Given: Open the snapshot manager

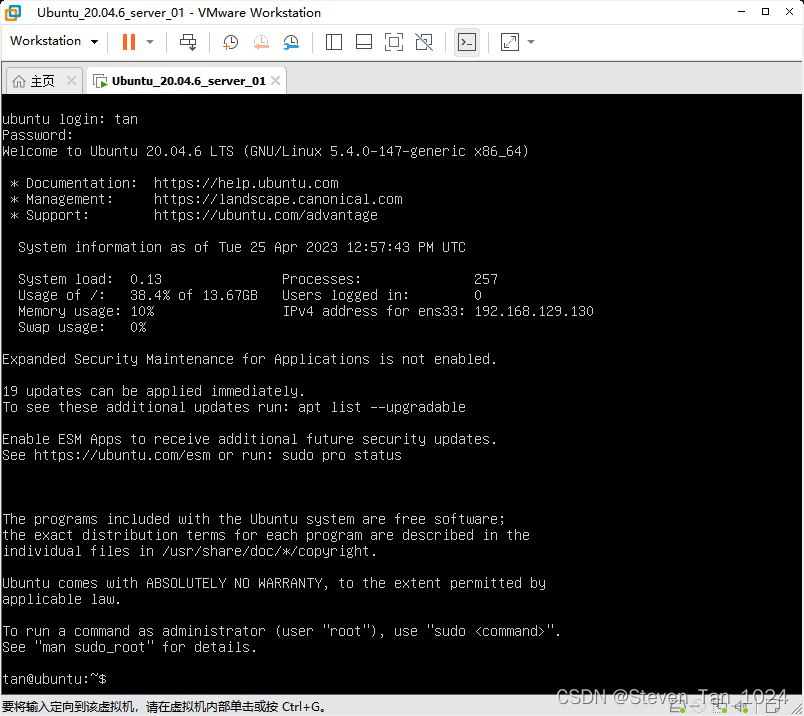Looking at the screenshot, I should coord(291,42).
